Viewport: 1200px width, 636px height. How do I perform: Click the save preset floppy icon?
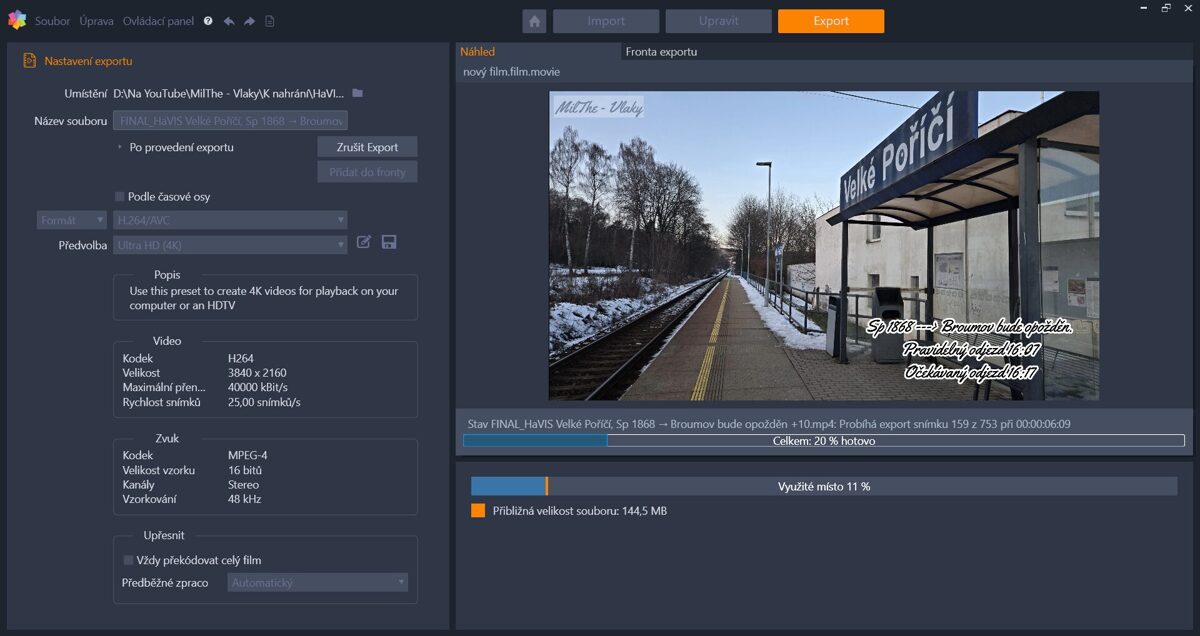click(389, 242)
